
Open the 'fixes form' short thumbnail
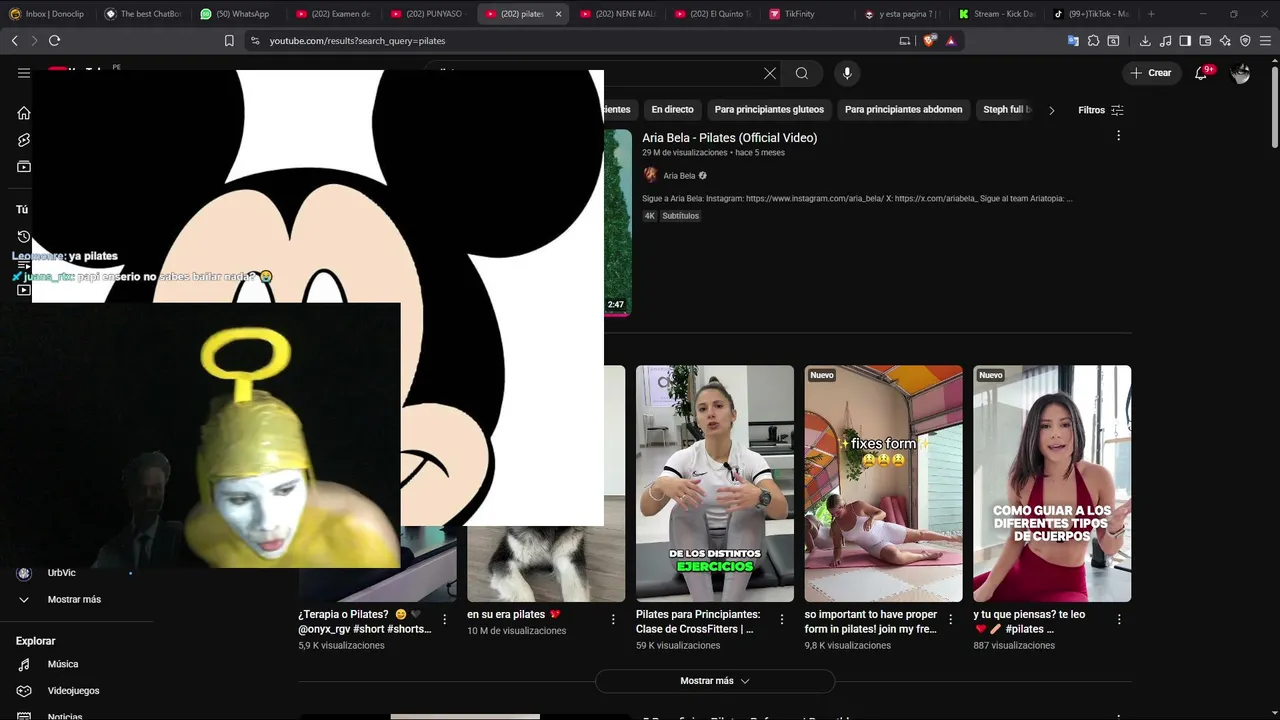pyautogui.click(x=884, y=483)
